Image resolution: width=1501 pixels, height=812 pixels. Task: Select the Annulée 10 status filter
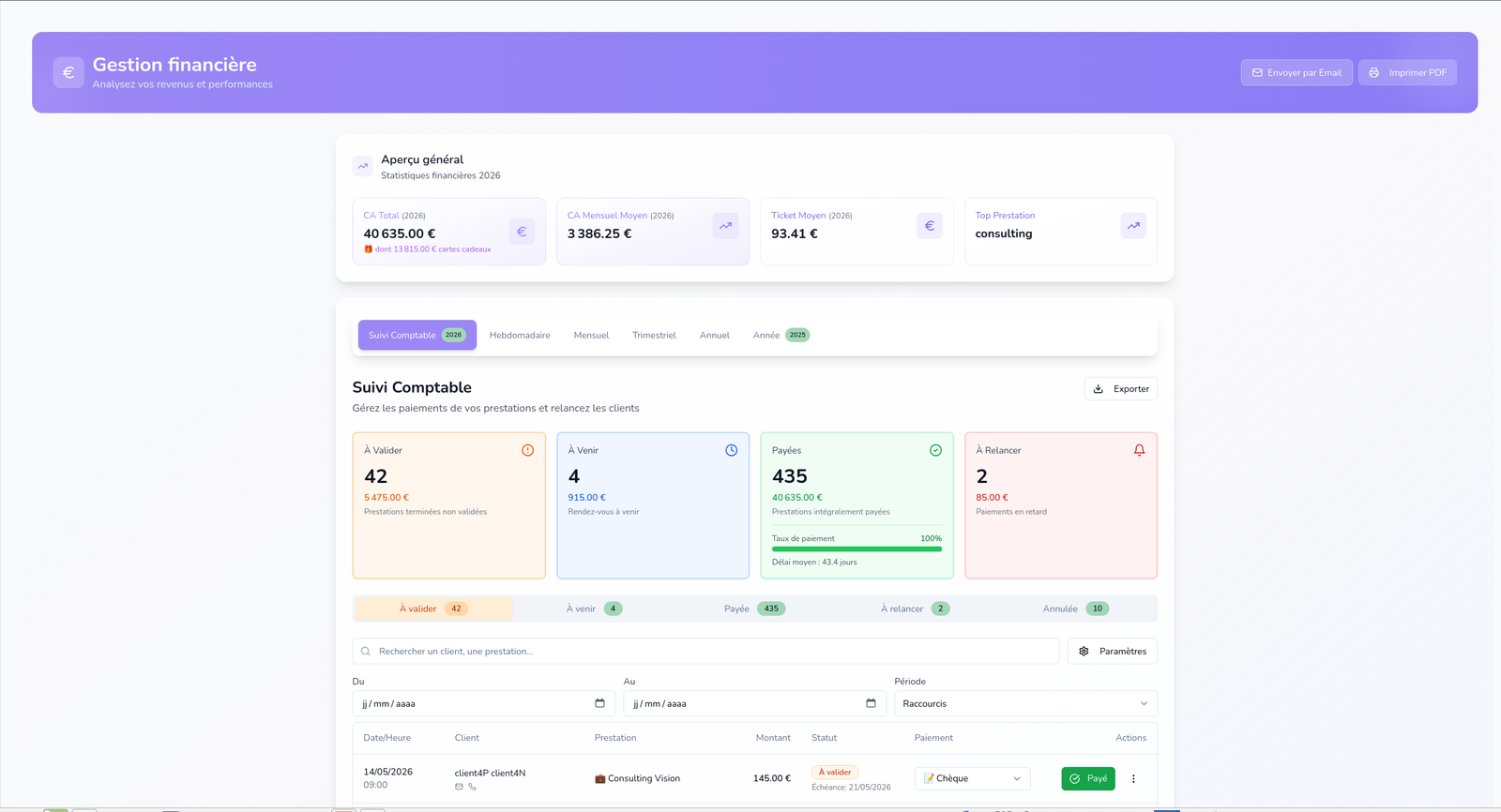click(x=1076, y=609)
